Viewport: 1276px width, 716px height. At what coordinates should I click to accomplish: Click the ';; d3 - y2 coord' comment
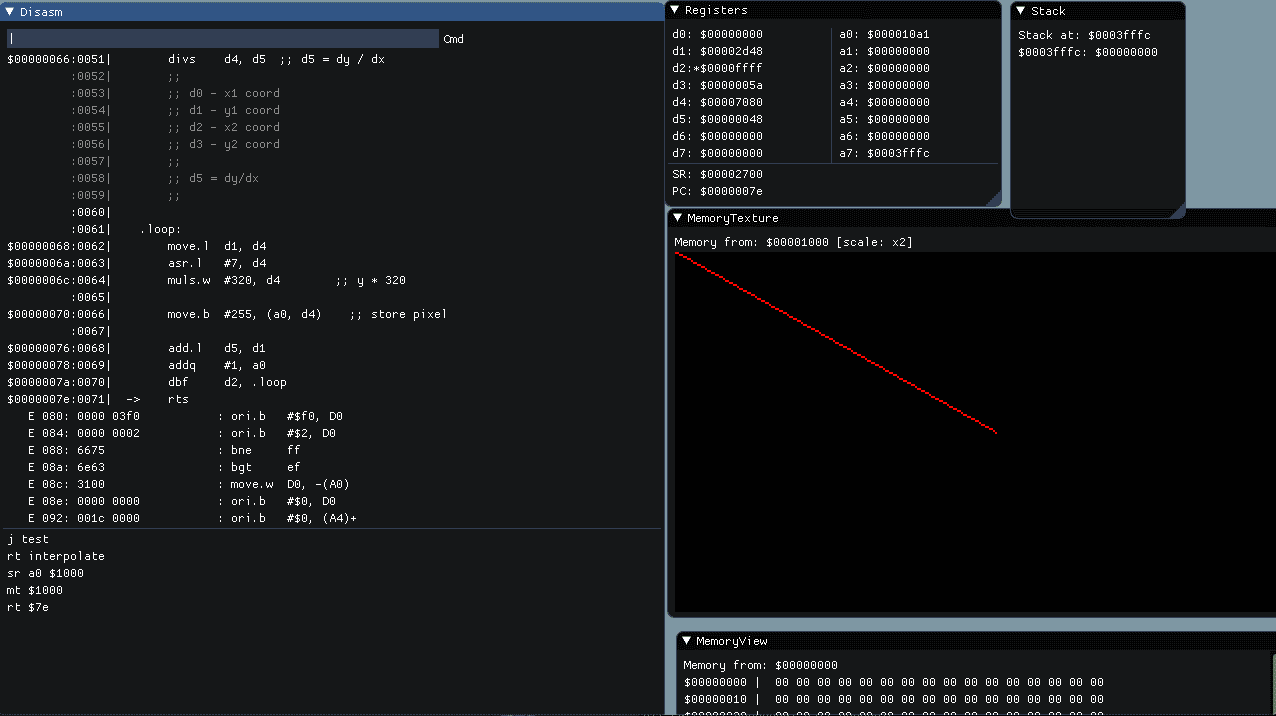pyautogui.click(x=224, y=144)
